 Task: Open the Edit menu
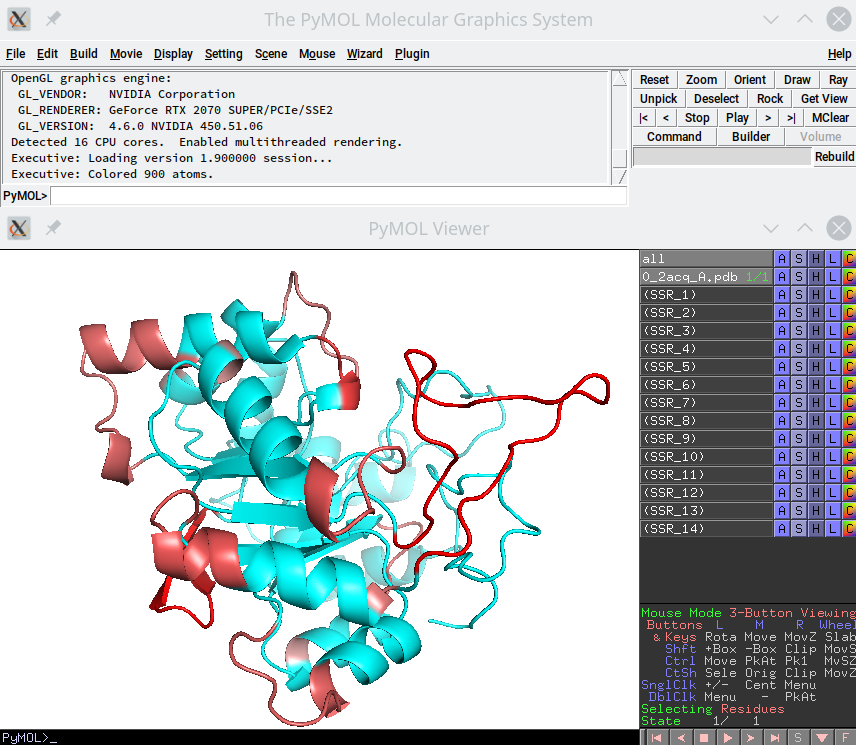coord(47,53)
